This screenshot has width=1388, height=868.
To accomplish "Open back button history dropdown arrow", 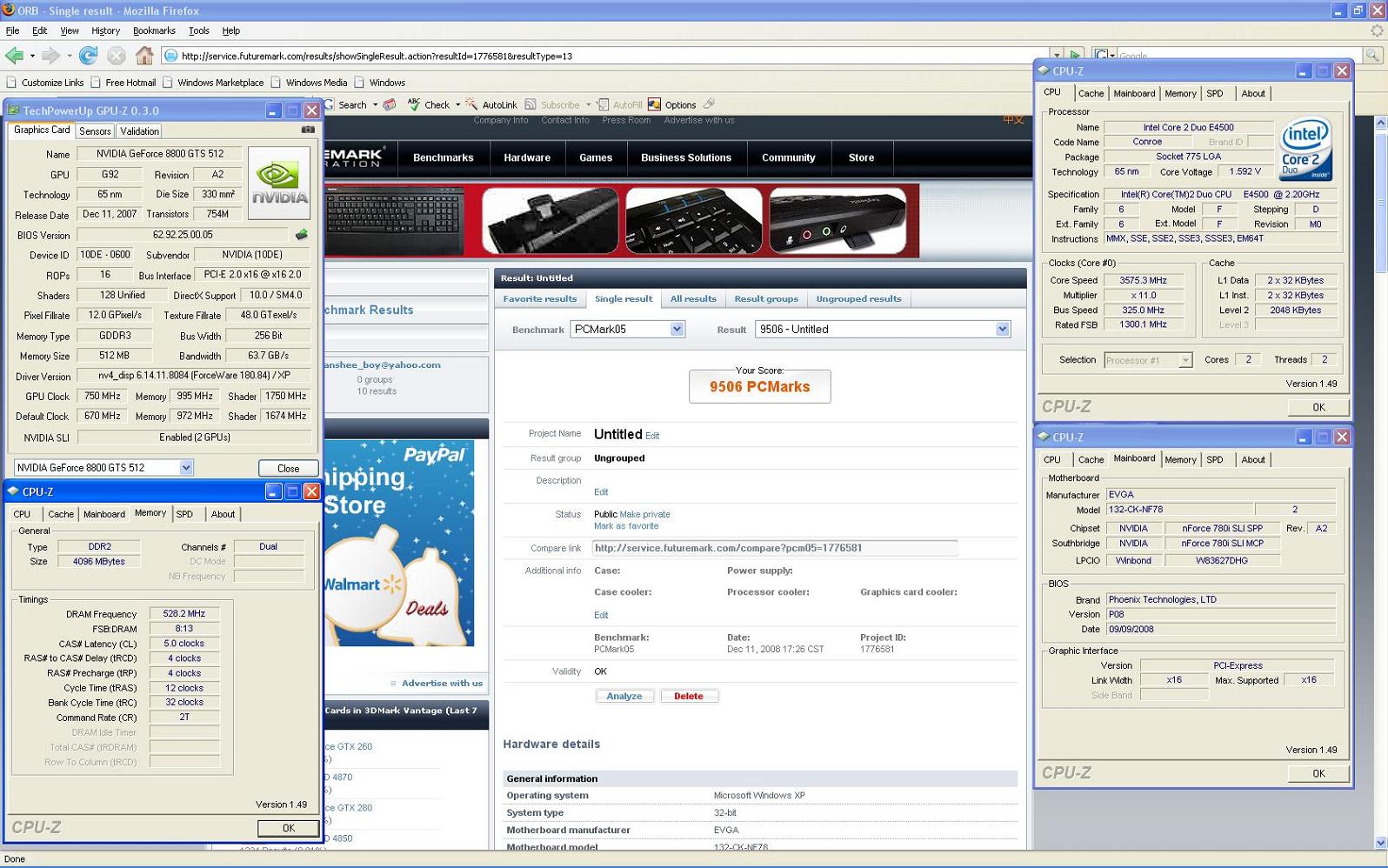I will (x=32, y=56).
